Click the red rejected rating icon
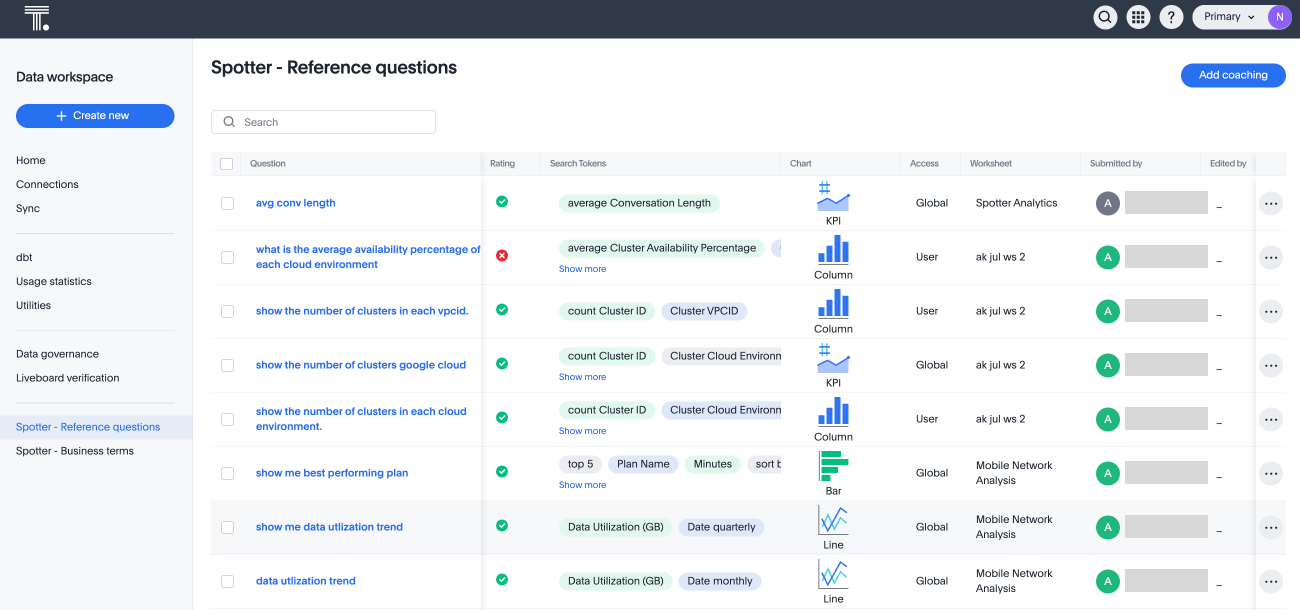Image resolution: width=1300 pixels, height=610 pixels. tap(502, 256)
